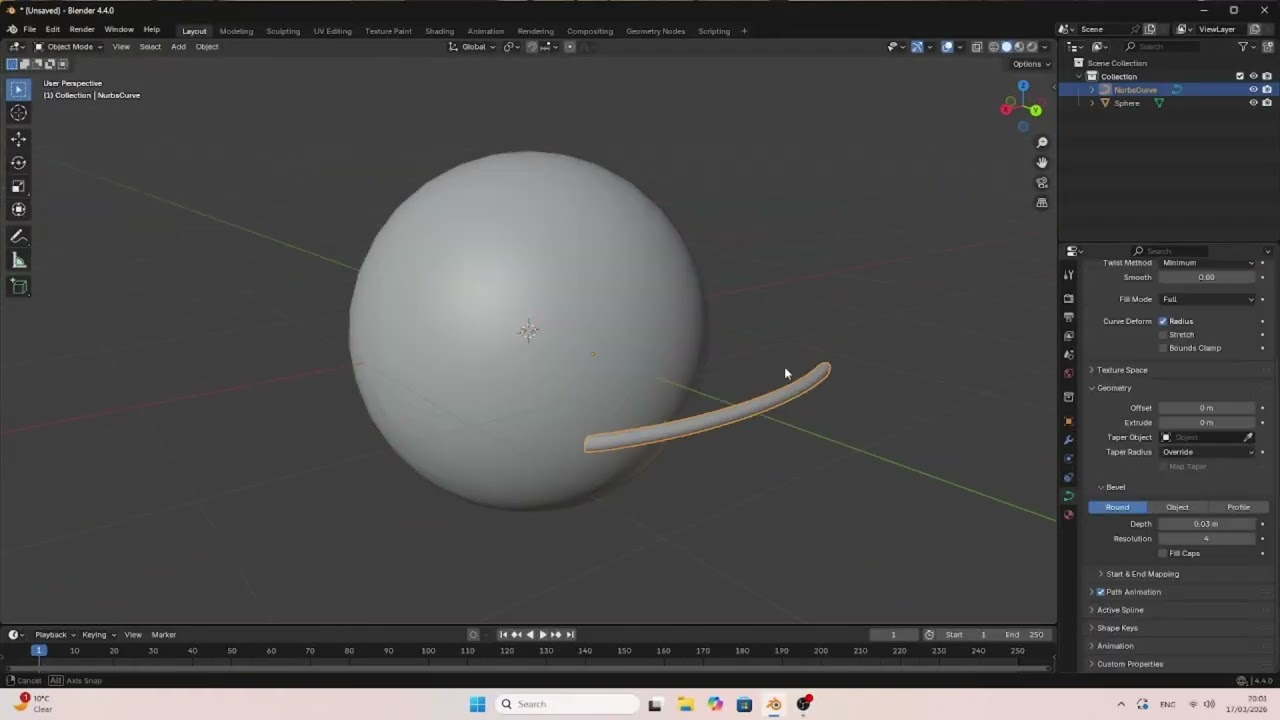
Task: Click the pan view hand icon
Action: click(x=1042, y=162)
